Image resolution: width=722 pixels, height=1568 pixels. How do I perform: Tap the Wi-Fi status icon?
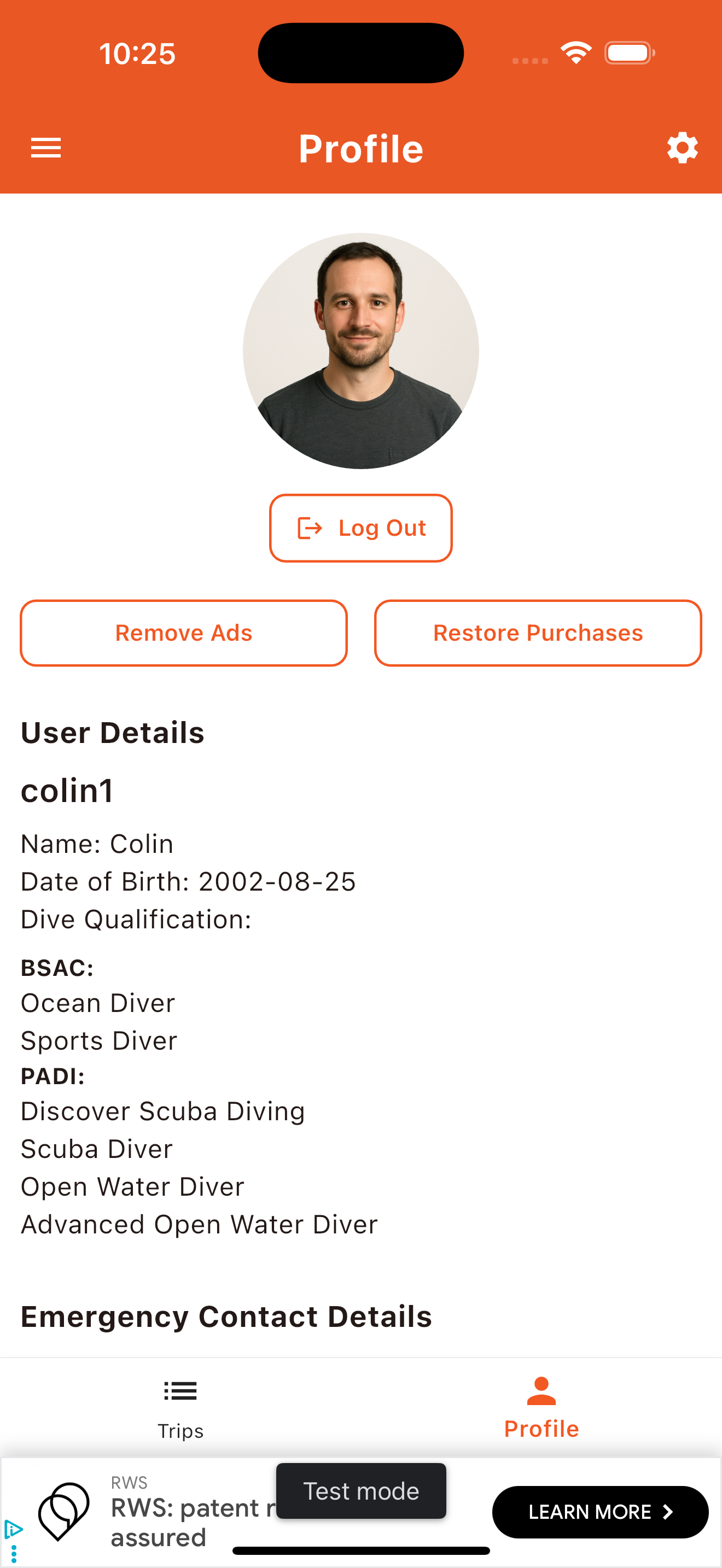click(576, 53)
